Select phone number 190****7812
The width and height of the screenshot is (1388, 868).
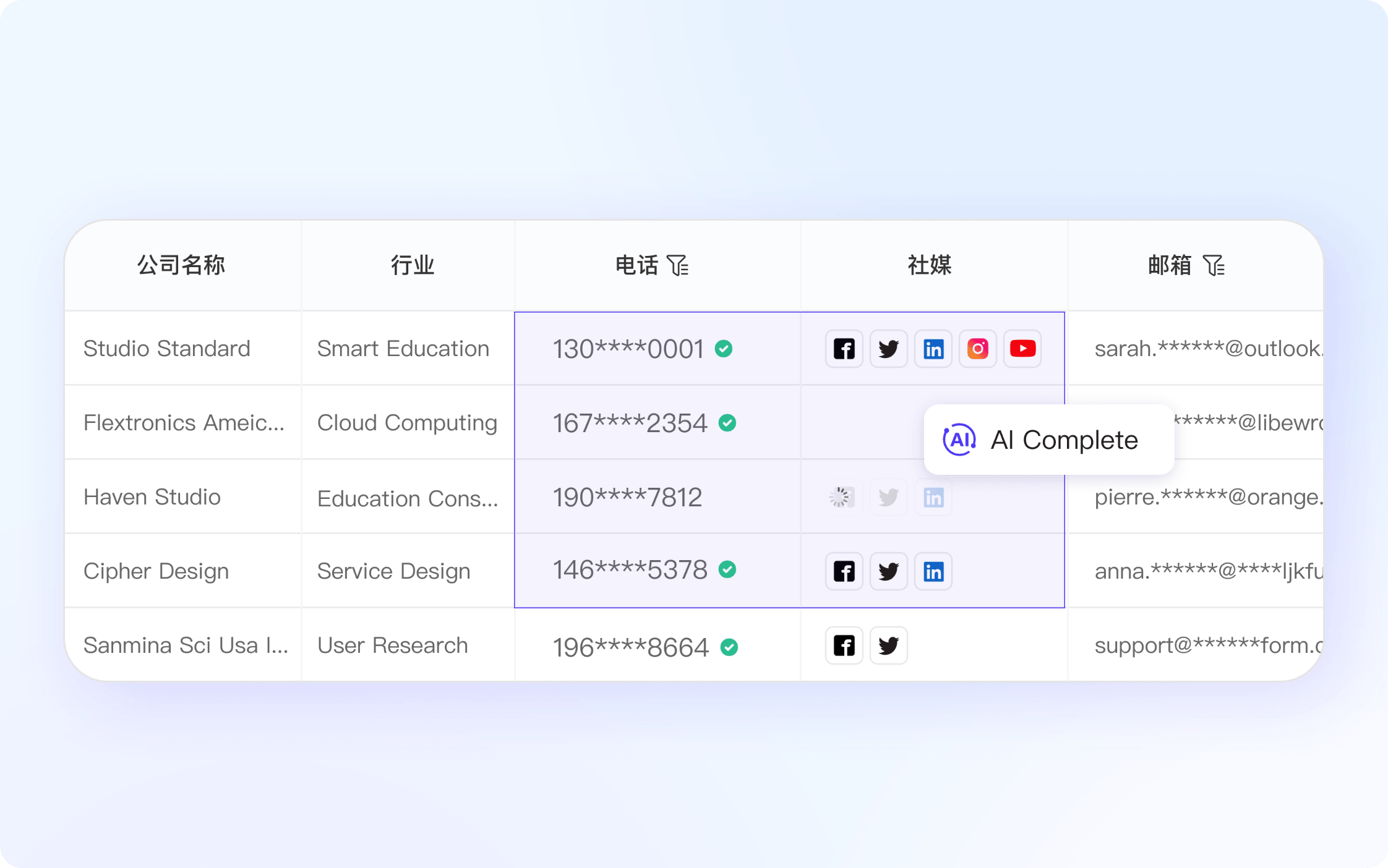[x=628, y=498]
